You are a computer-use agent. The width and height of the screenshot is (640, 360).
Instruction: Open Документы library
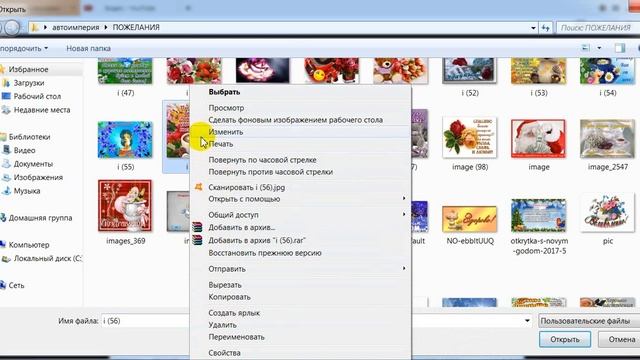click(33, 164)
